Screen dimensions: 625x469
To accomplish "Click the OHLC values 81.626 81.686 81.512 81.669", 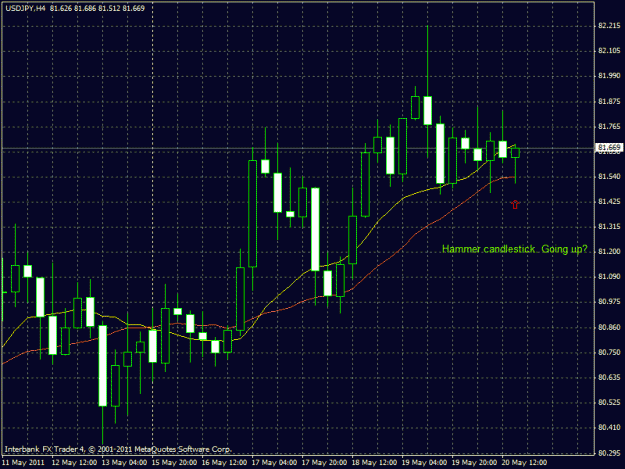I will coord(97,8).
